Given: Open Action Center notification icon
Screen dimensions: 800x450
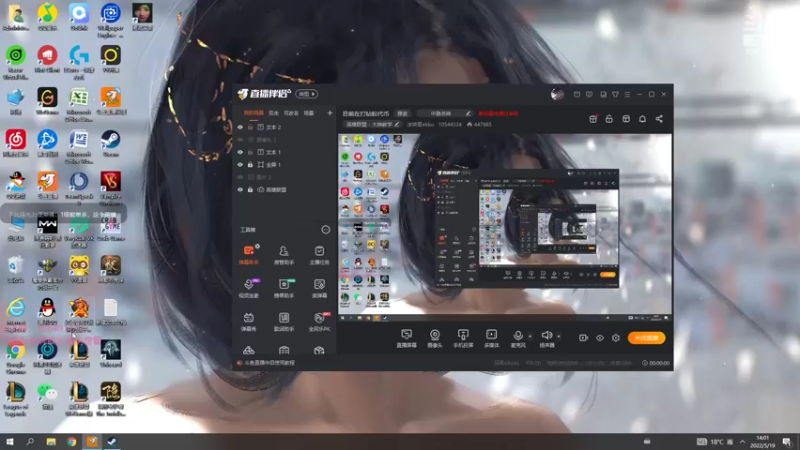Looking at the screenshot, I should tap(787, 442).
